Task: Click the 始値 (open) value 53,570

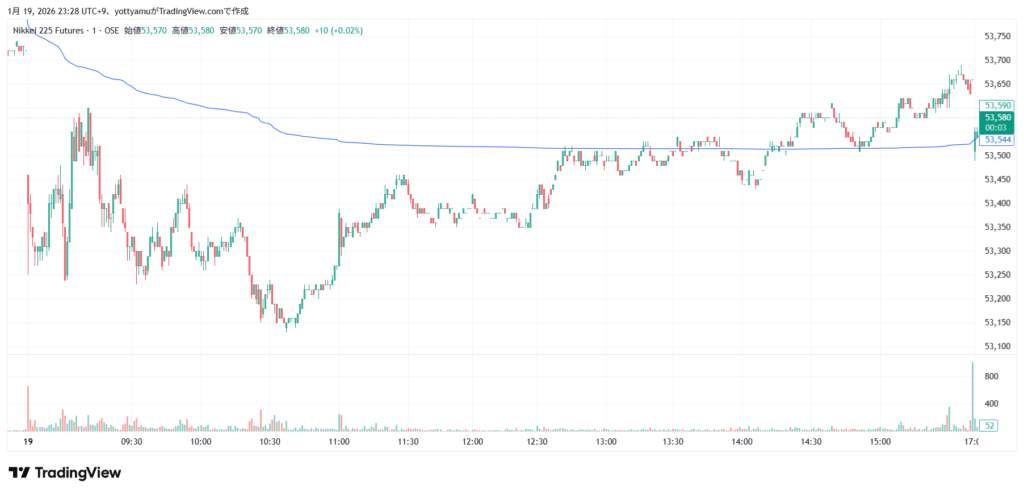Action: point(153,31)
